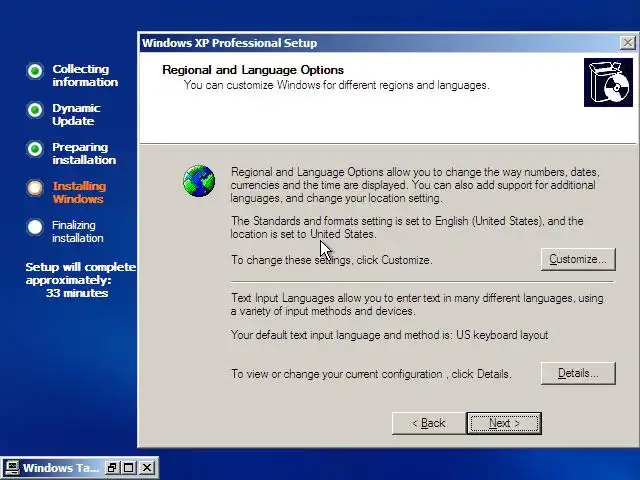
Task: Click the green Collecting information step indicator
Action: pyautogui.click(x=35, y=71)
